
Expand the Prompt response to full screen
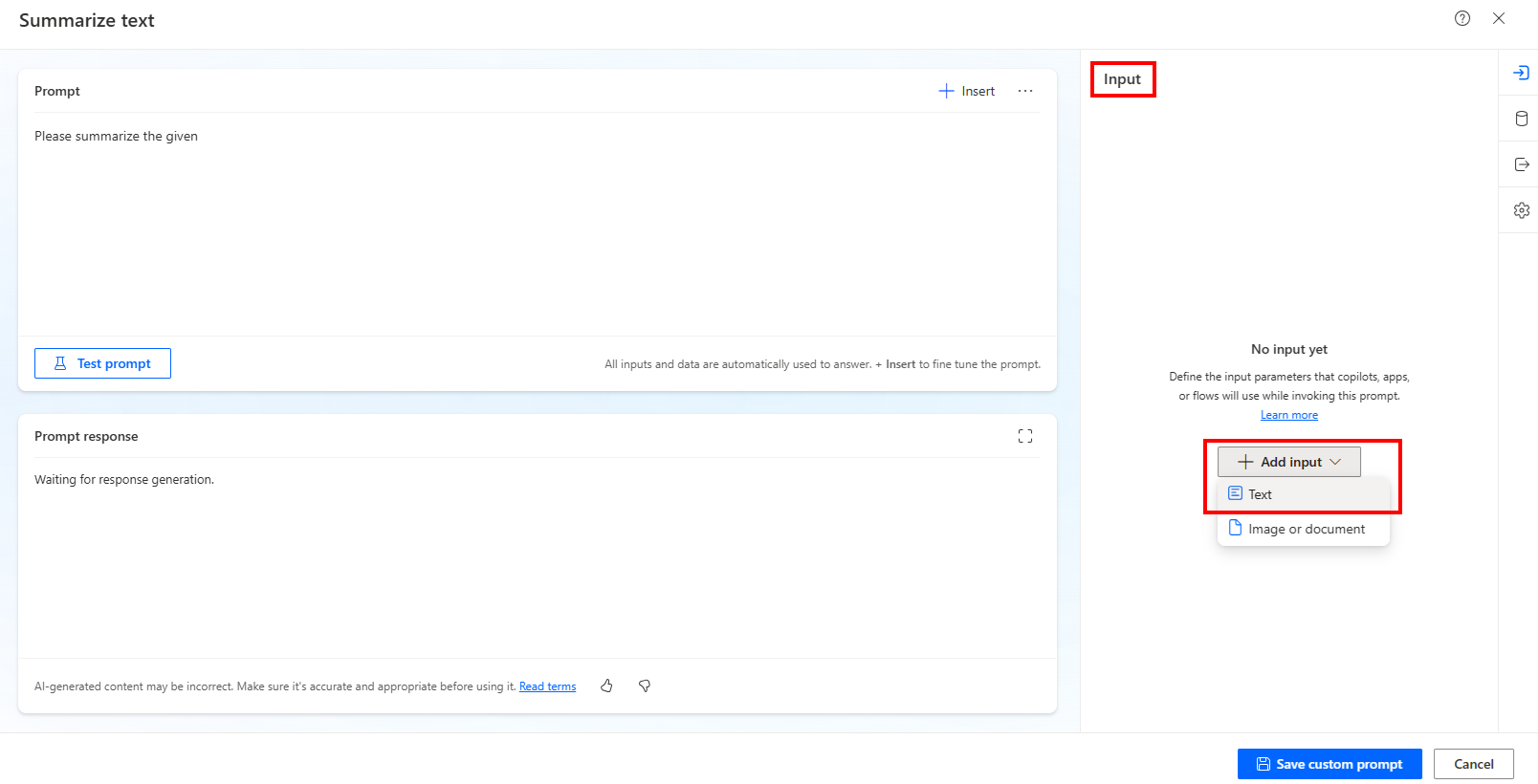click(x=1025, y=436)
